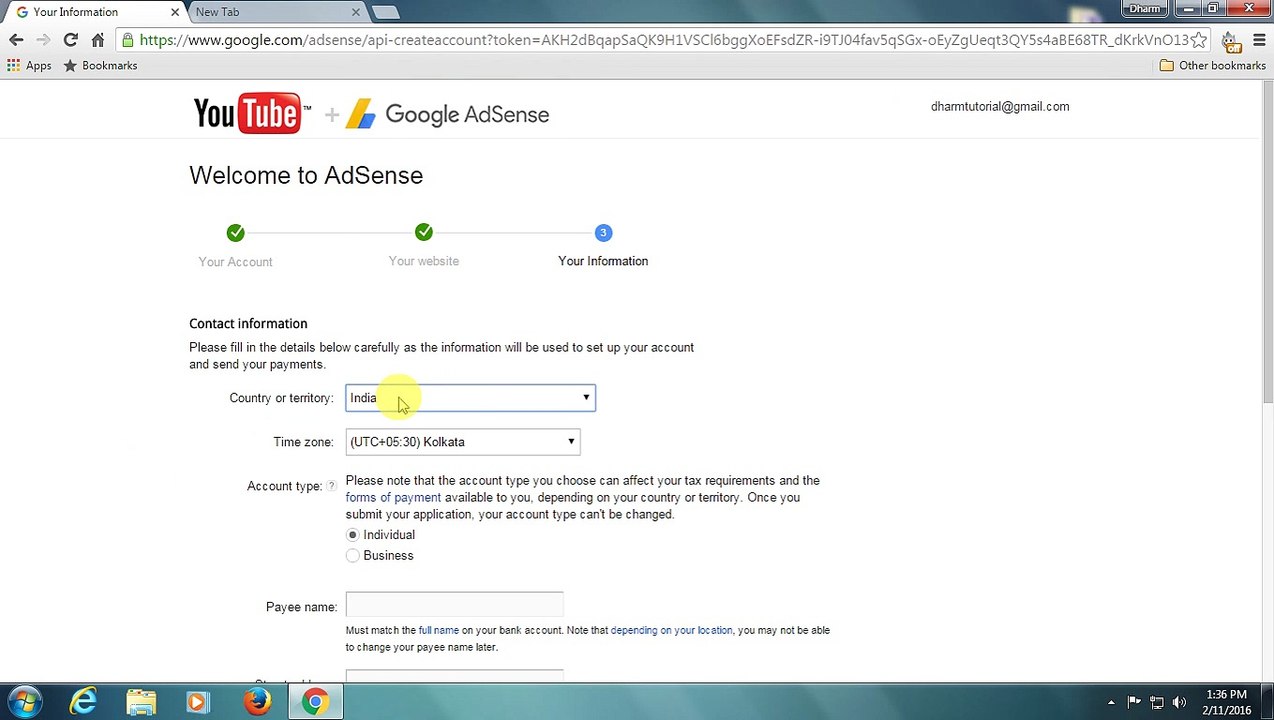Reload the AdSense page

click(70, 40)
